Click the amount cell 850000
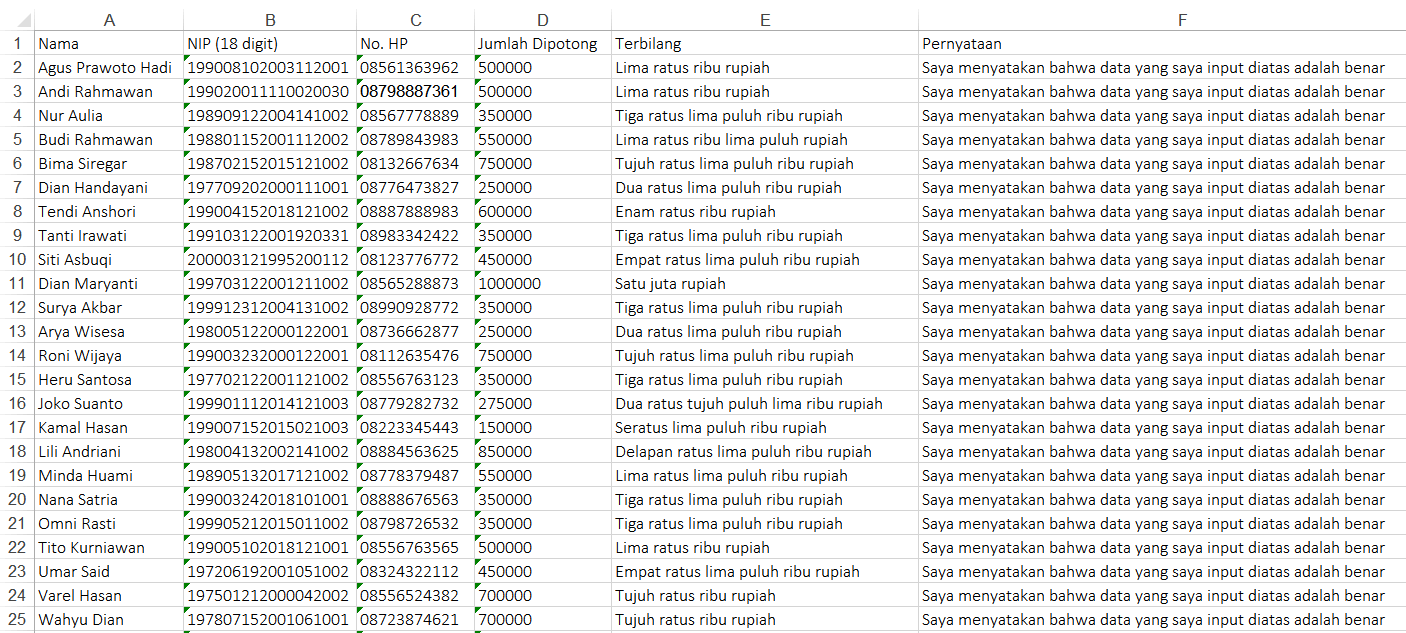Image resolution: width=1406 pixels, height=633 pixels. [542, 452]
